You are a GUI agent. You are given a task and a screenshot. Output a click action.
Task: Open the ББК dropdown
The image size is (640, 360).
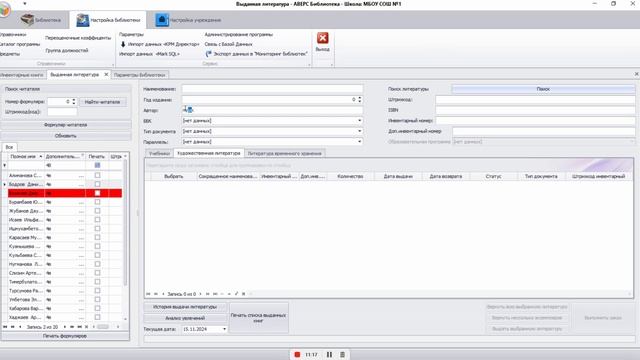click(360, 121)
